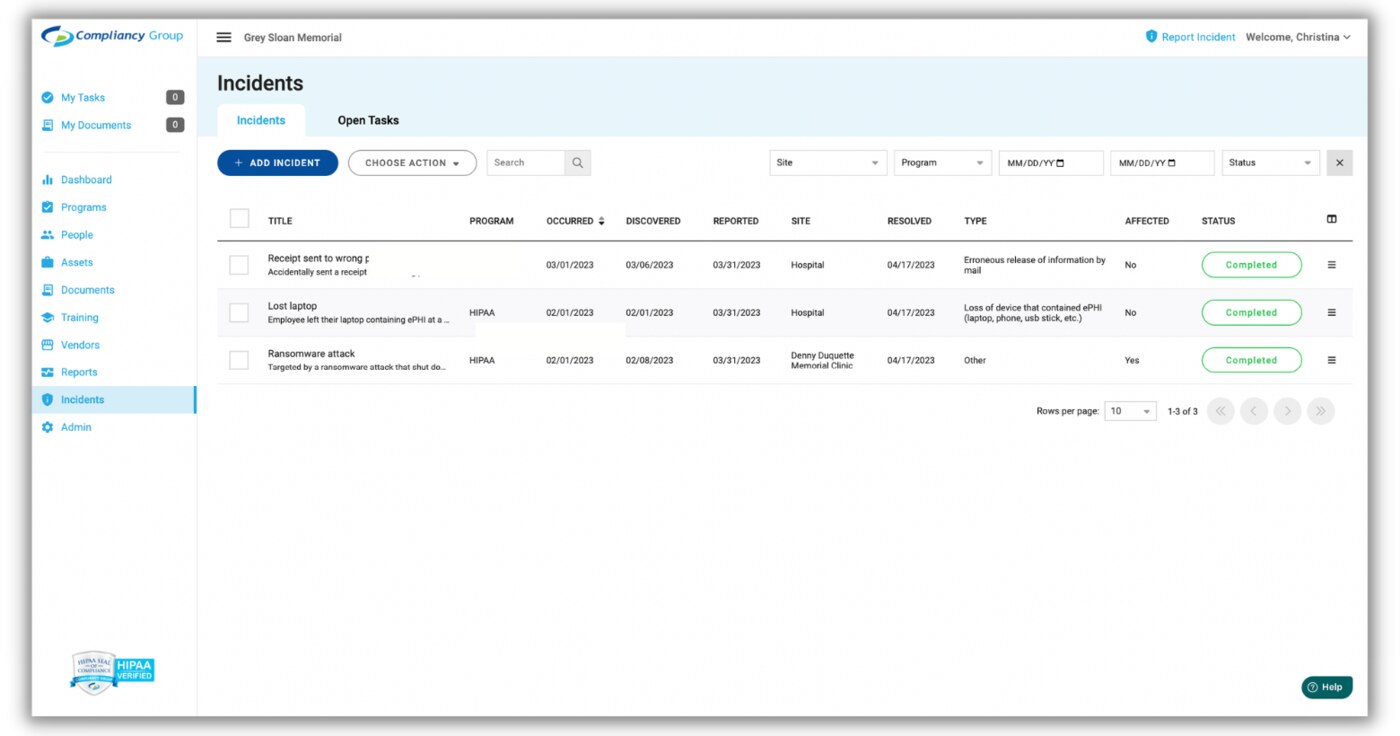This screenshot has height=736, width=1400.
Task: Click the Erroneous release of information type cell
Action: (1034, 265)
